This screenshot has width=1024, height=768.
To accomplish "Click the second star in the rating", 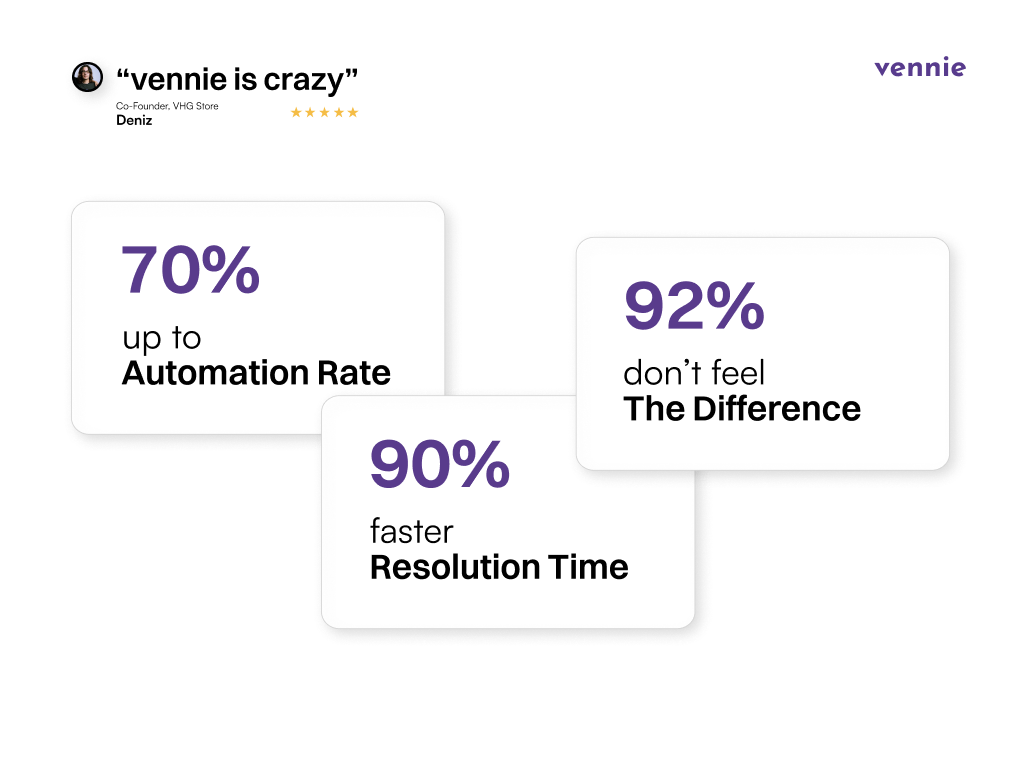I will click(310, 112).
